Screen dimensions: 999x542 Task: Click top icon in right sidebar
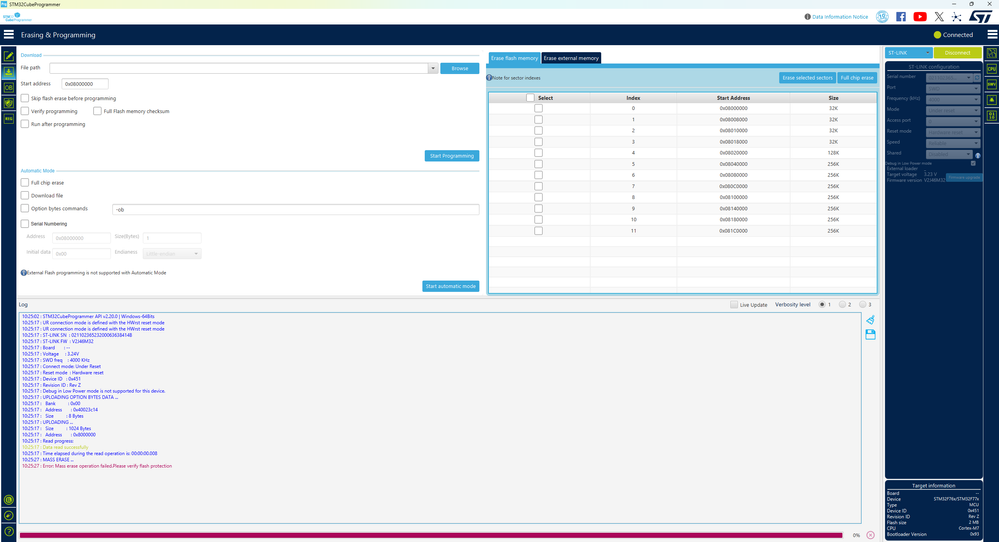click(992, 53)
